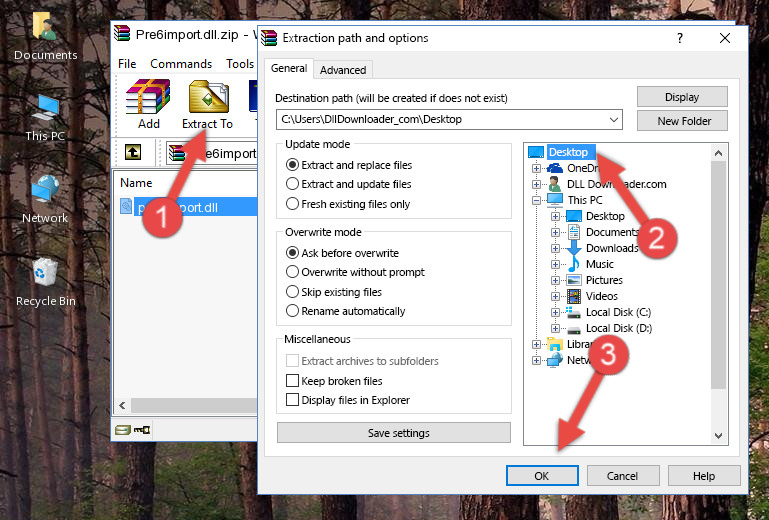769x520 pixels.
Task: Select Videos folder in tree
Action: click(x=602, y=296)
